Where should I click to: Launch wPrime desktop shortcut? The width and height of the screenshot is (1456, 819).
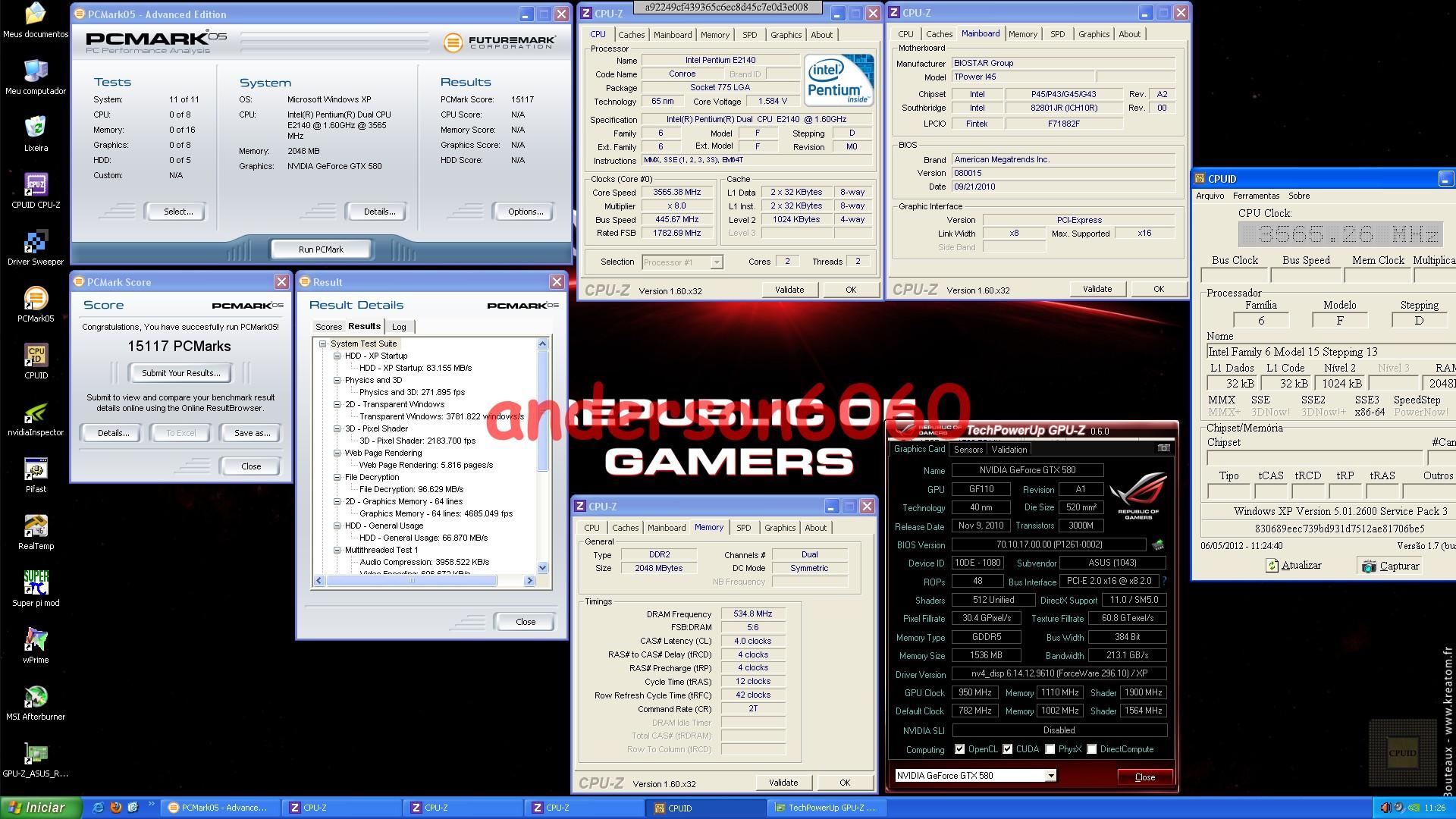(36, 646)
